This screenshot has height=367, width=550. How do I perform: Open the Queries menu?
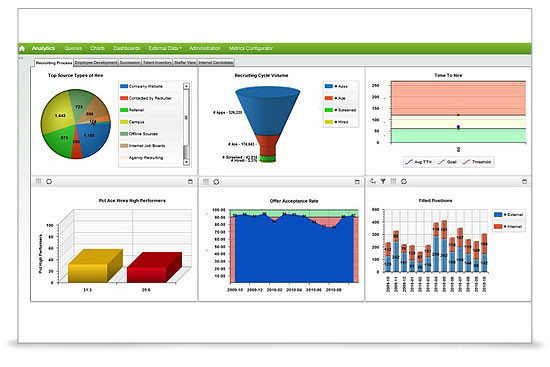(x=73, y=48)
